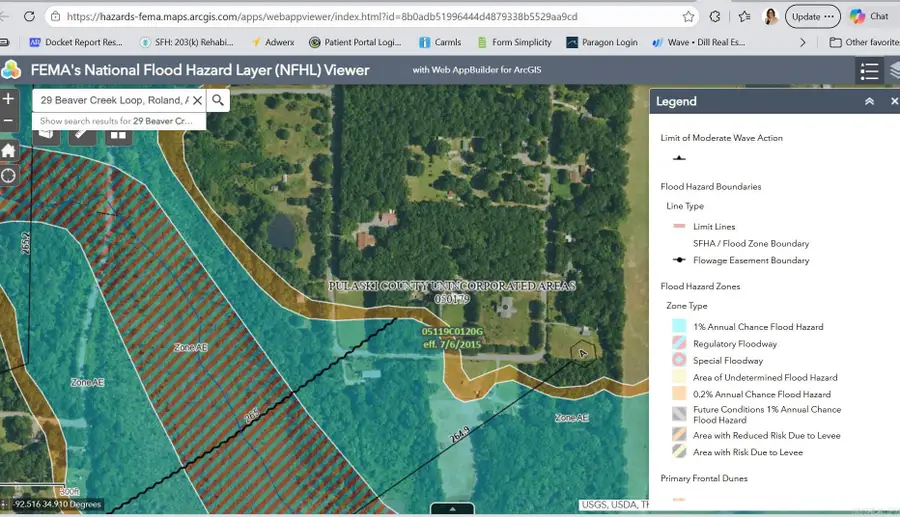The image size is (900, 517).
Task: Clear the address search text
Action: (x=197, y=100)
